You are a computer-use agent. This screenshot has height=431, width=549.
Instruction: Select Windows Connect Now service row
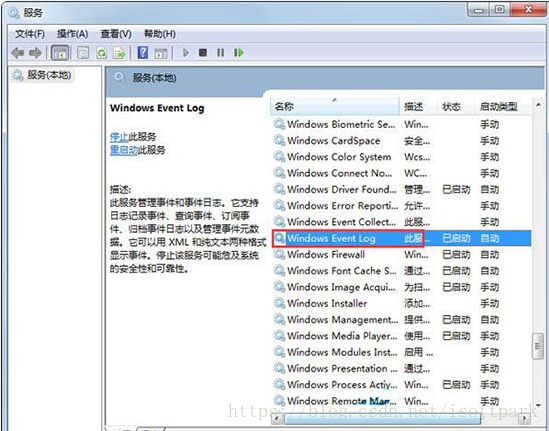click(x=402, y=173)
